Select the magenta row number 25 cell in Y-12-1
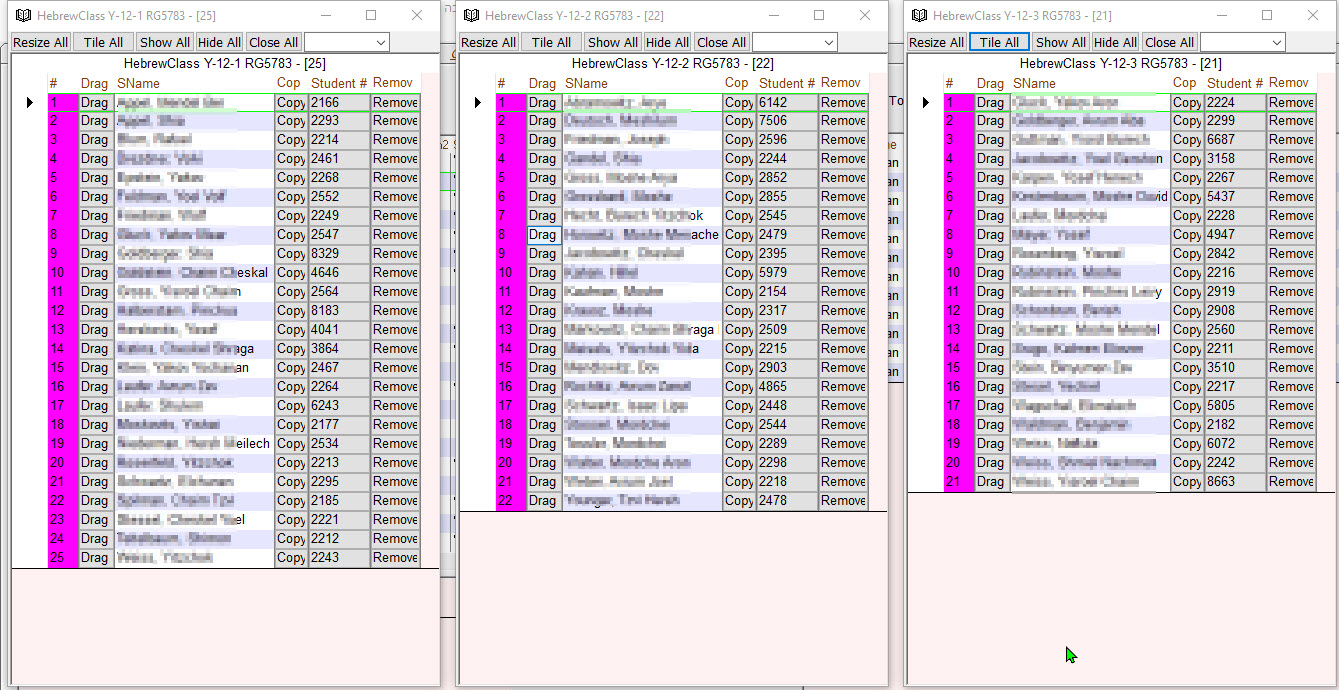 click(62, 558)
